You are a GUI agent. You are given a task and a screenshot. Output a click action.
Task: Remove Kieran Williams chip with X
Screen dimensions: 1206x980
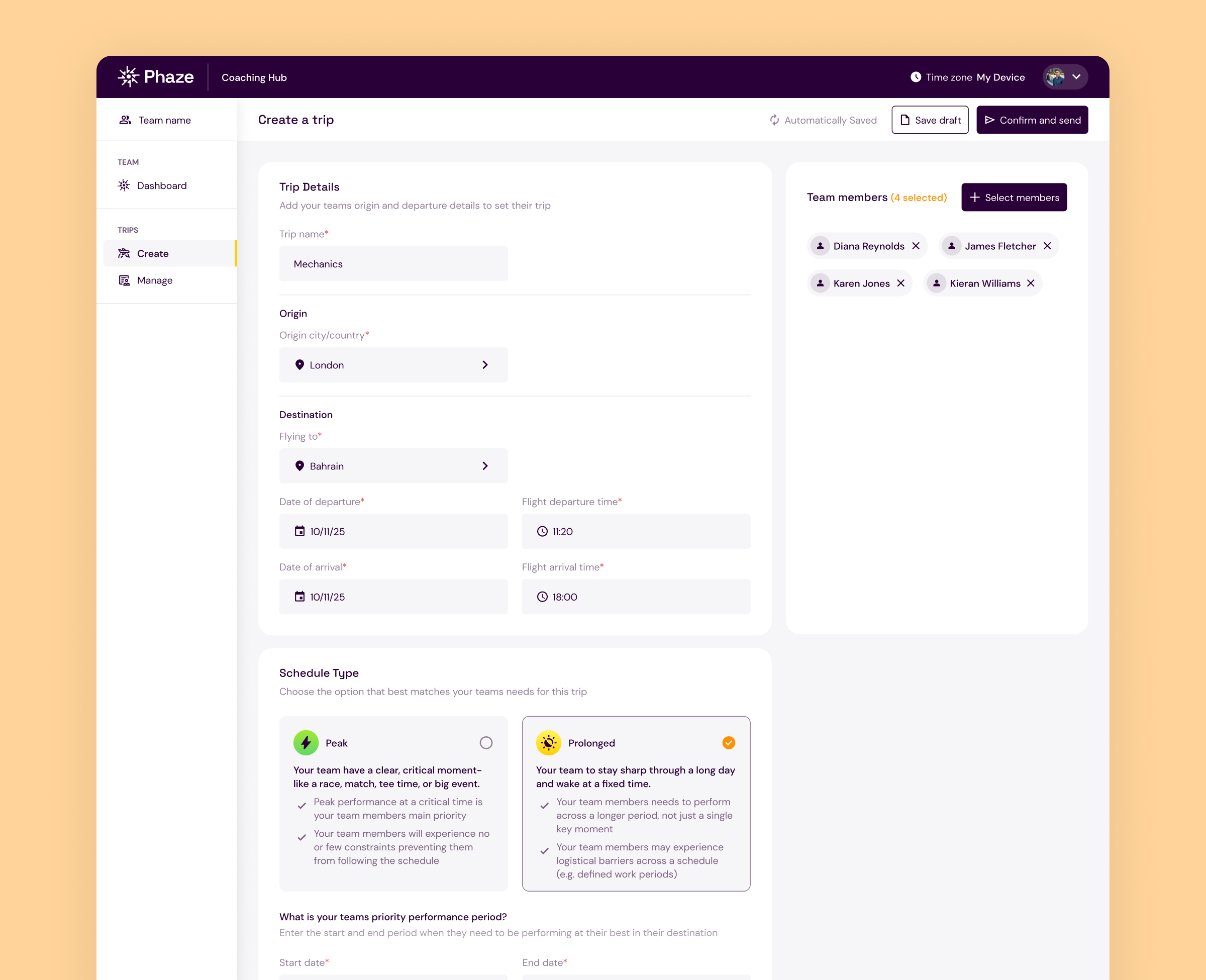point(1031,283)
